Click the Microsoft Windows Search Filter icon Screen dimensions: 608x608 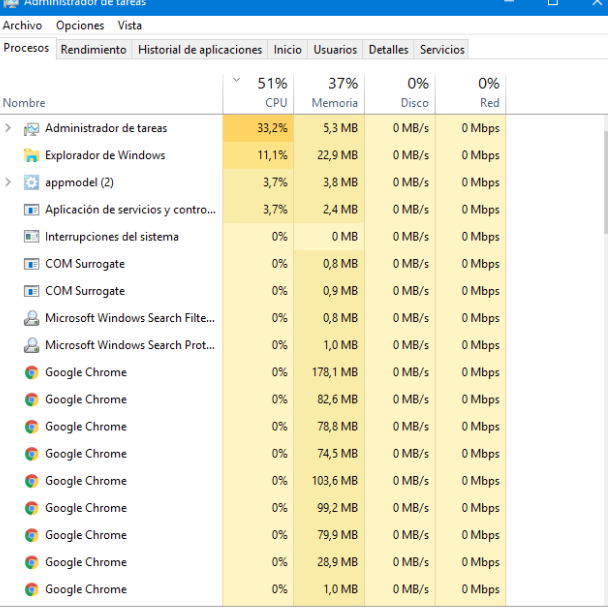coord(31,318)
